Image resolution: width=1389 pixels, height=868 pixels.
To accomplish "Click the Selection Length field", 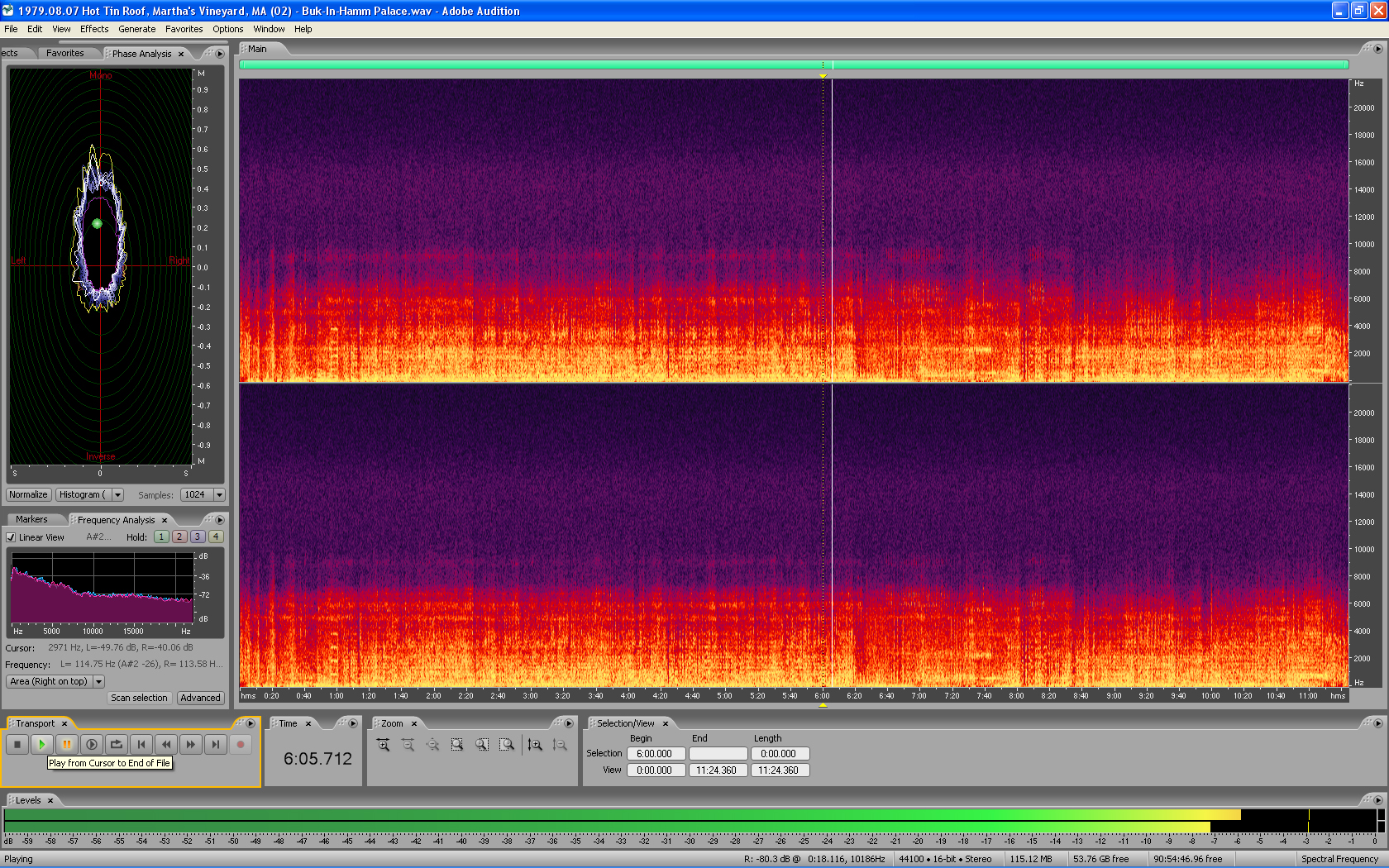I will pyautogui.click(x=780, y=754).
